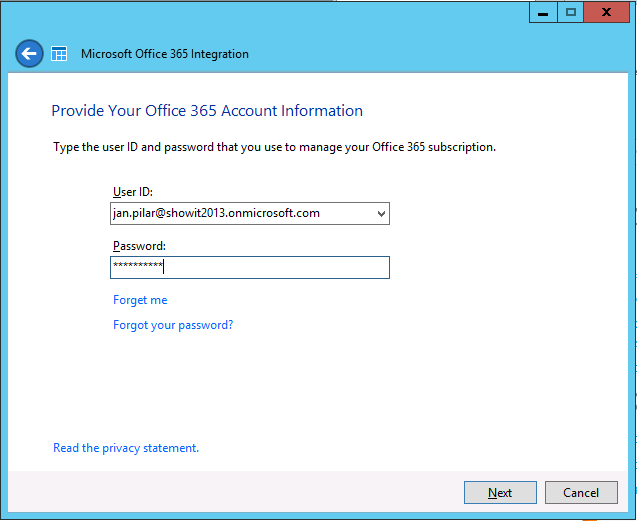
Task: Abort setup with the Cancel button
Action: click(581, 493)
